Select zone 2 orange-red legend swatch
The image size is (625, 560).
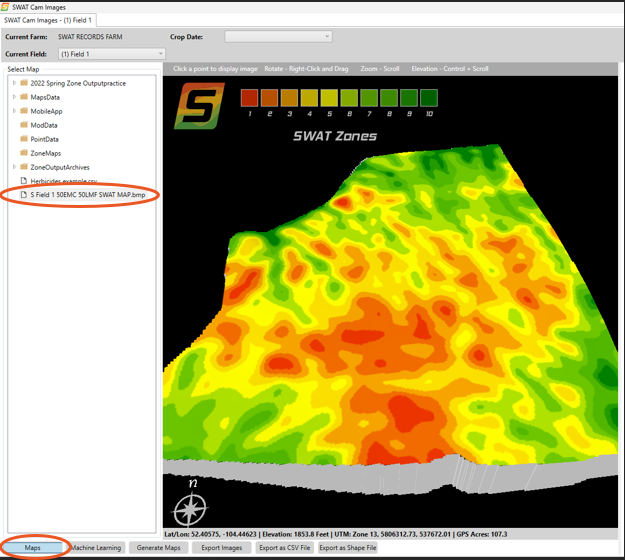click(x=269, y=98)
